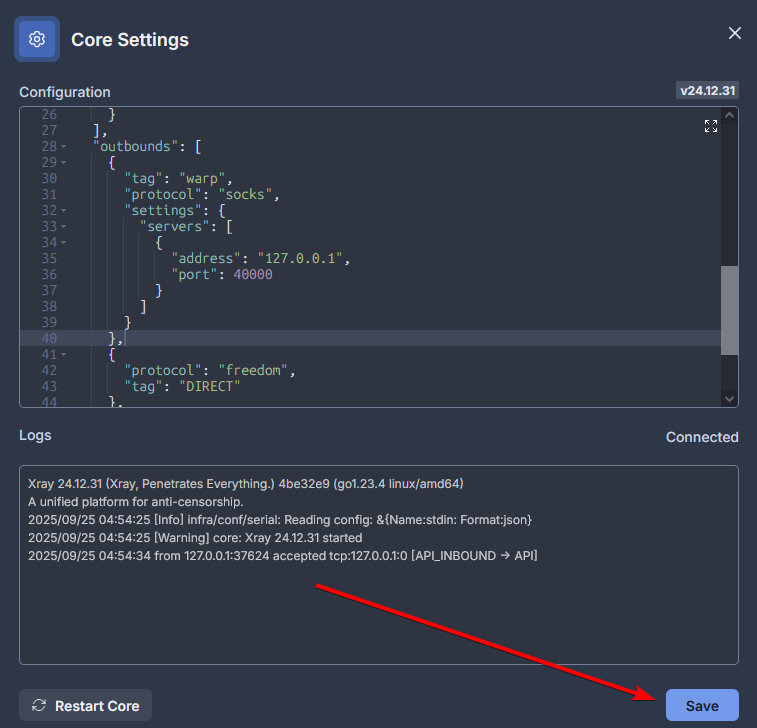Click the Core Settings gear icon

tap(37, 40)
